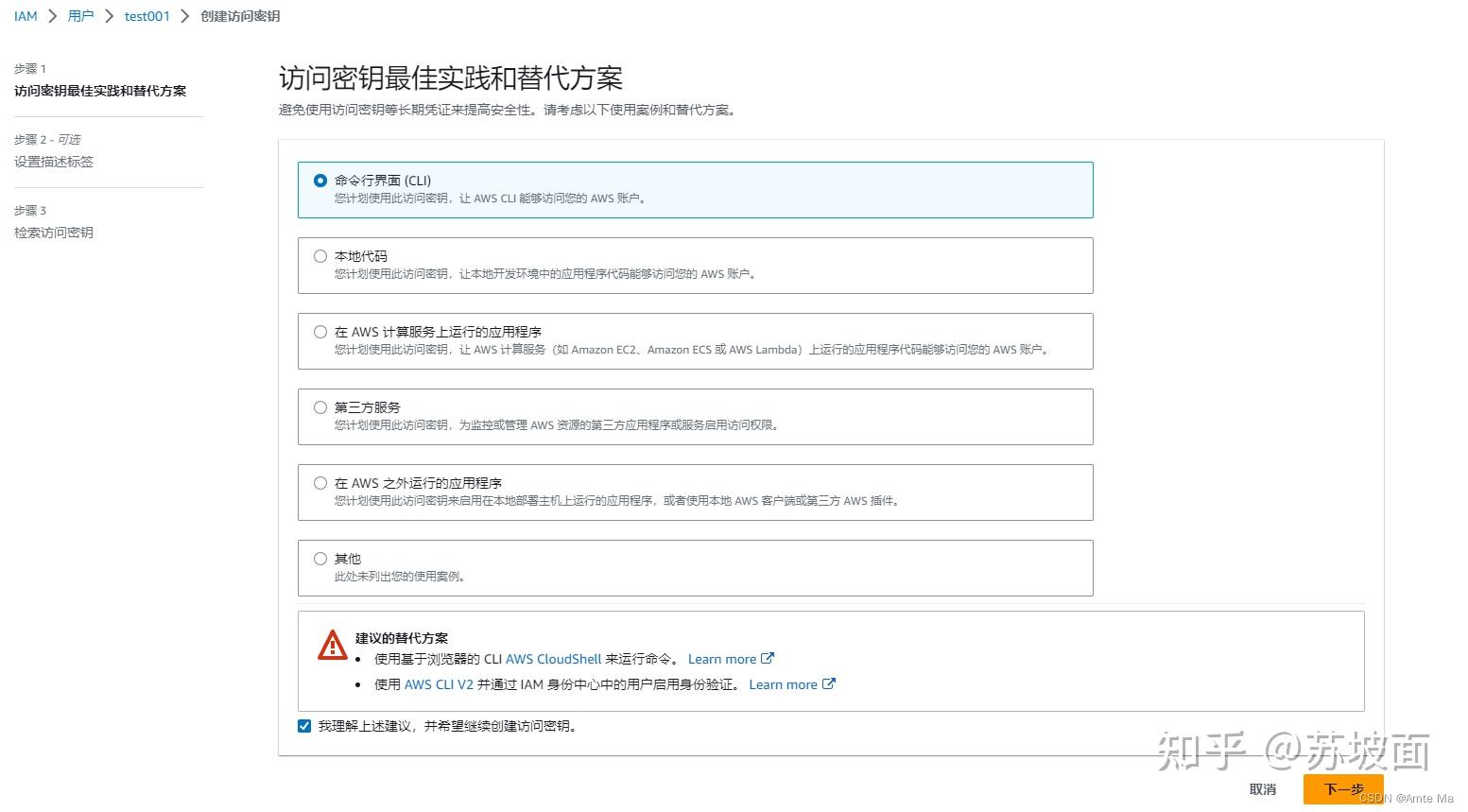Select 在 AWS 之外运行的应用程序 option
Viewport: 1468px width, 812px height.
(x=320, y=482)
